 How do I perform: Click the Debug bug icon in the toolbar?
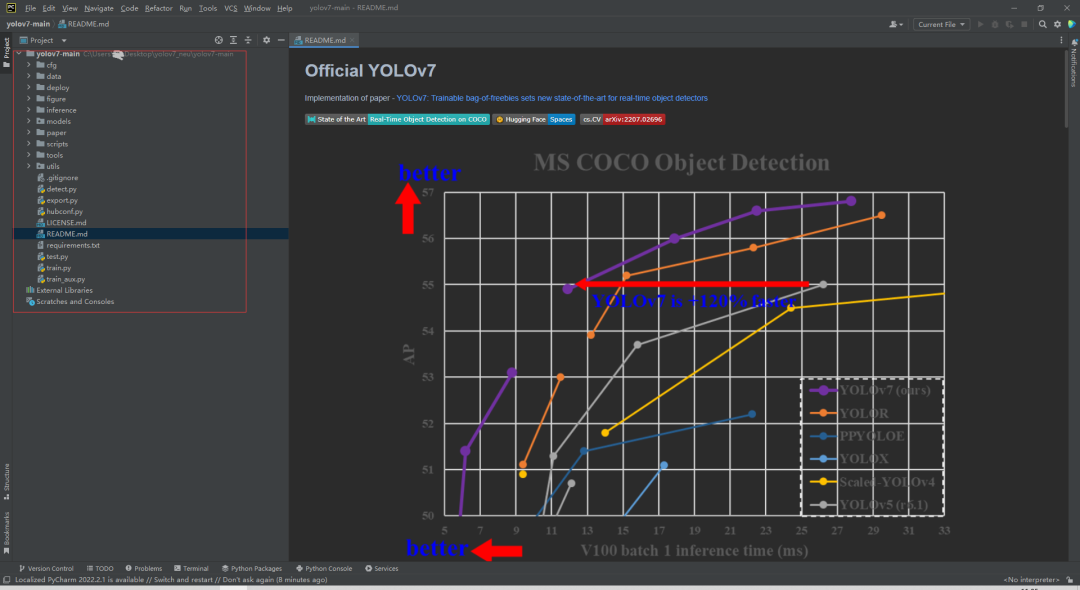[x=995, y=24]
